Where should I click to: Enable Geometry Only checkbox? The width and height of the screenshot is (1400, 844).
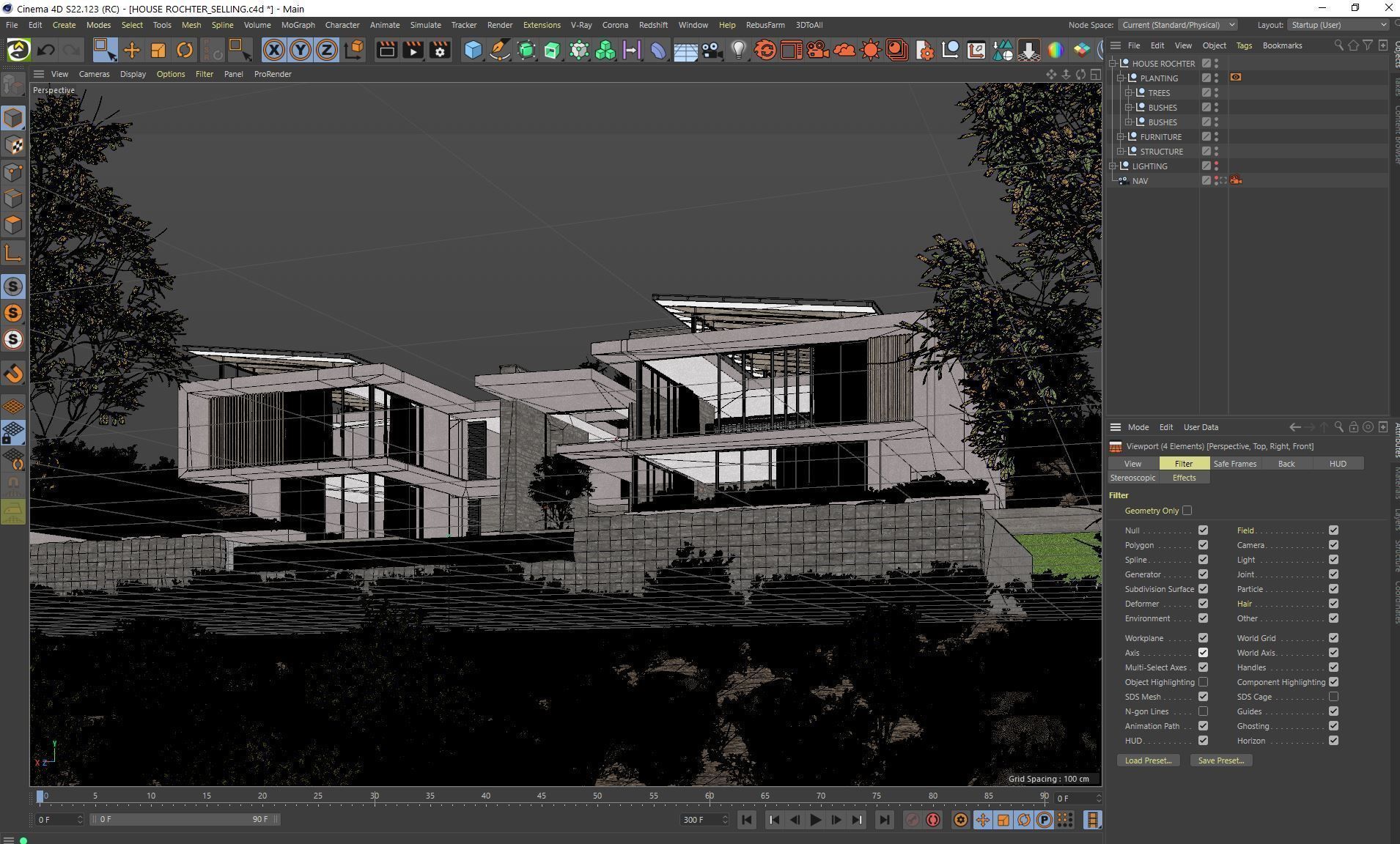(1187, 511)
